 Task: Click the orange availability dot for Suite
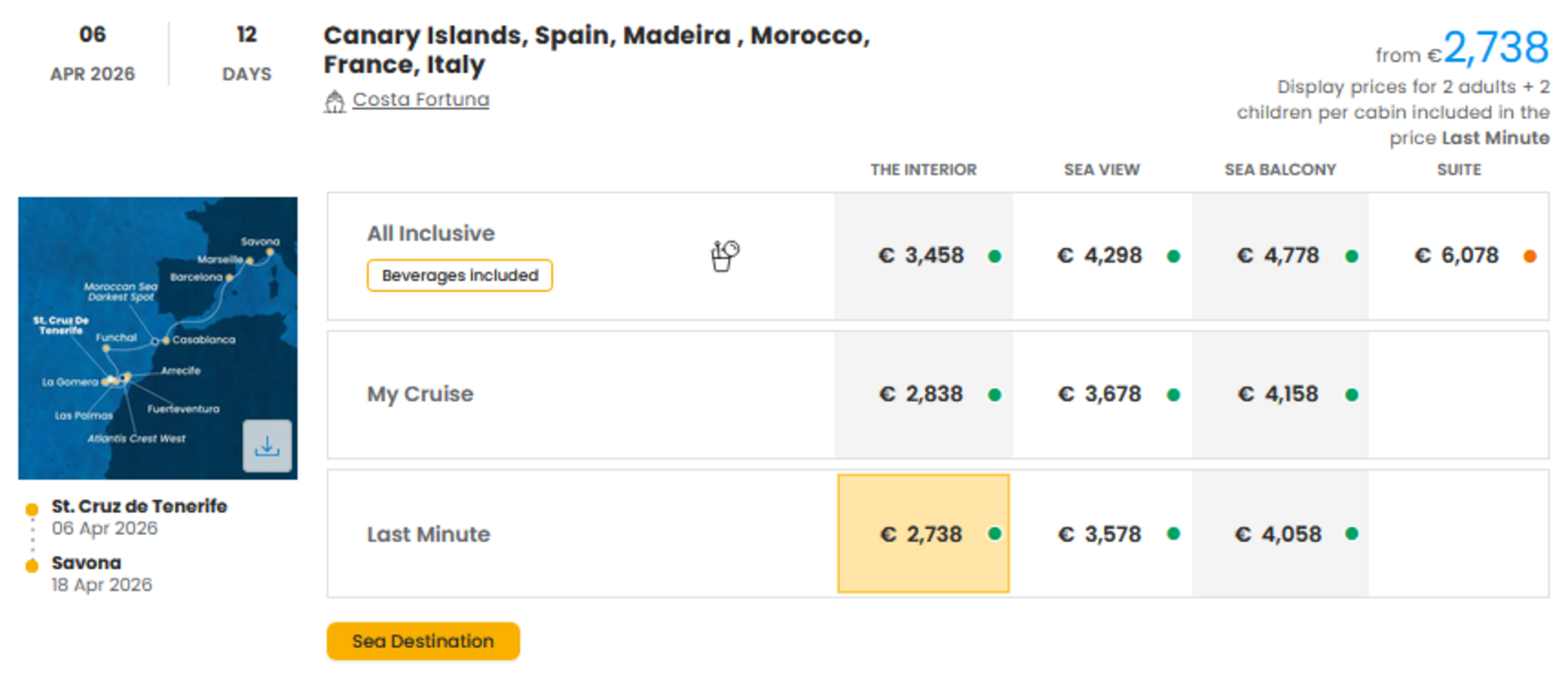coord(1530,256)
